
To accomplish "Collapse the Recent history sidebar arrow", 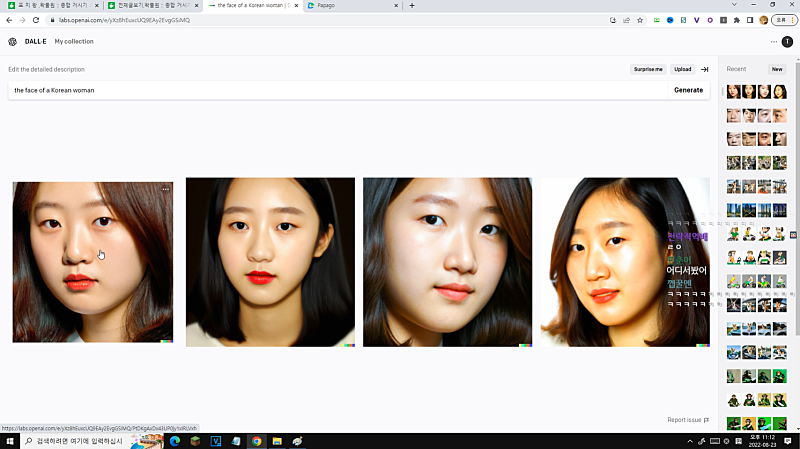I will point(705,70).
